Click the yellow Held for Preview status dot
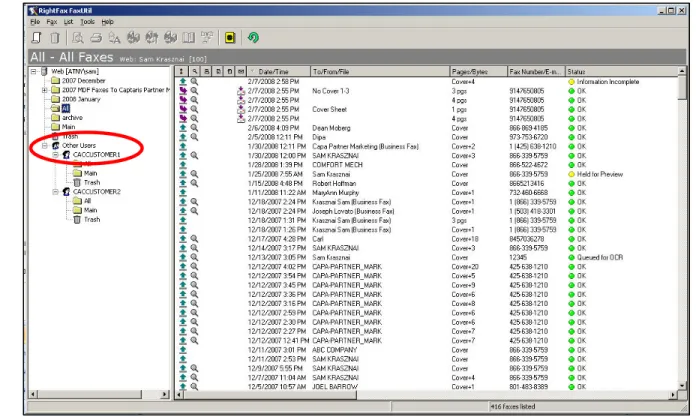 (x=571, y=174)
